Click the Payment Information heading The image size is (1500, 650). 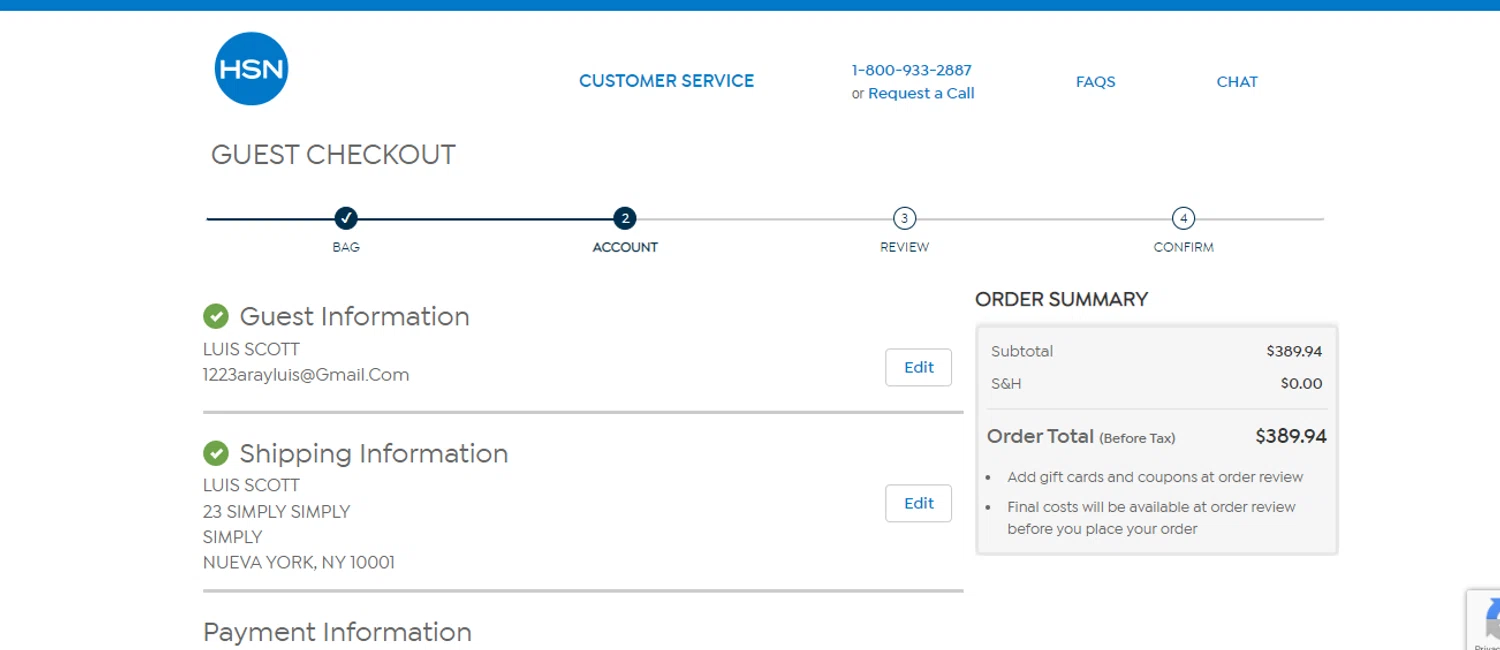(337, 632)
